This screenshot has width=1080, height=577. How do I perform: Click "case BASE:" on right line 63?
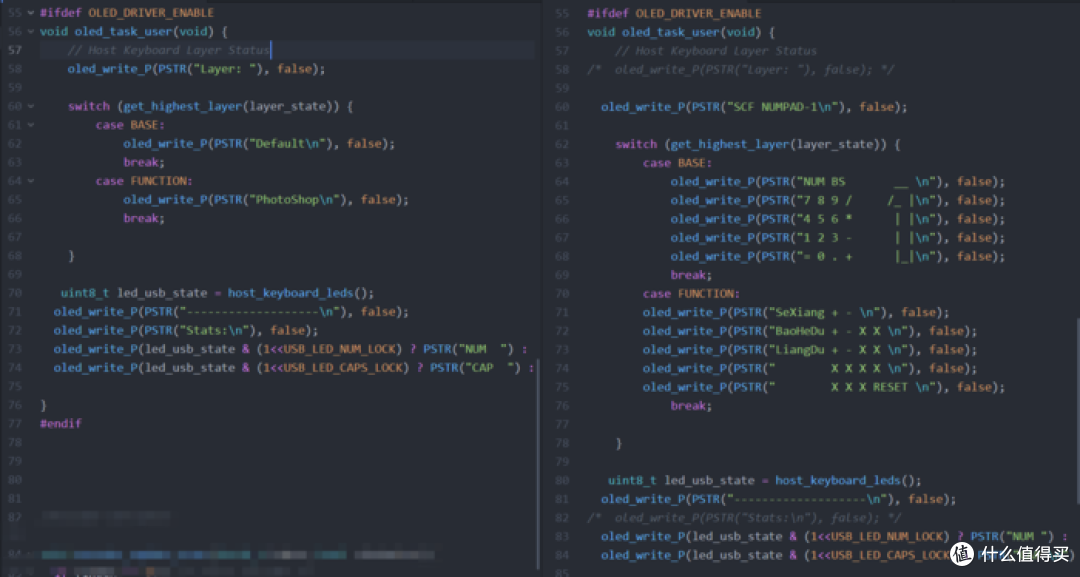click(677, 163)
